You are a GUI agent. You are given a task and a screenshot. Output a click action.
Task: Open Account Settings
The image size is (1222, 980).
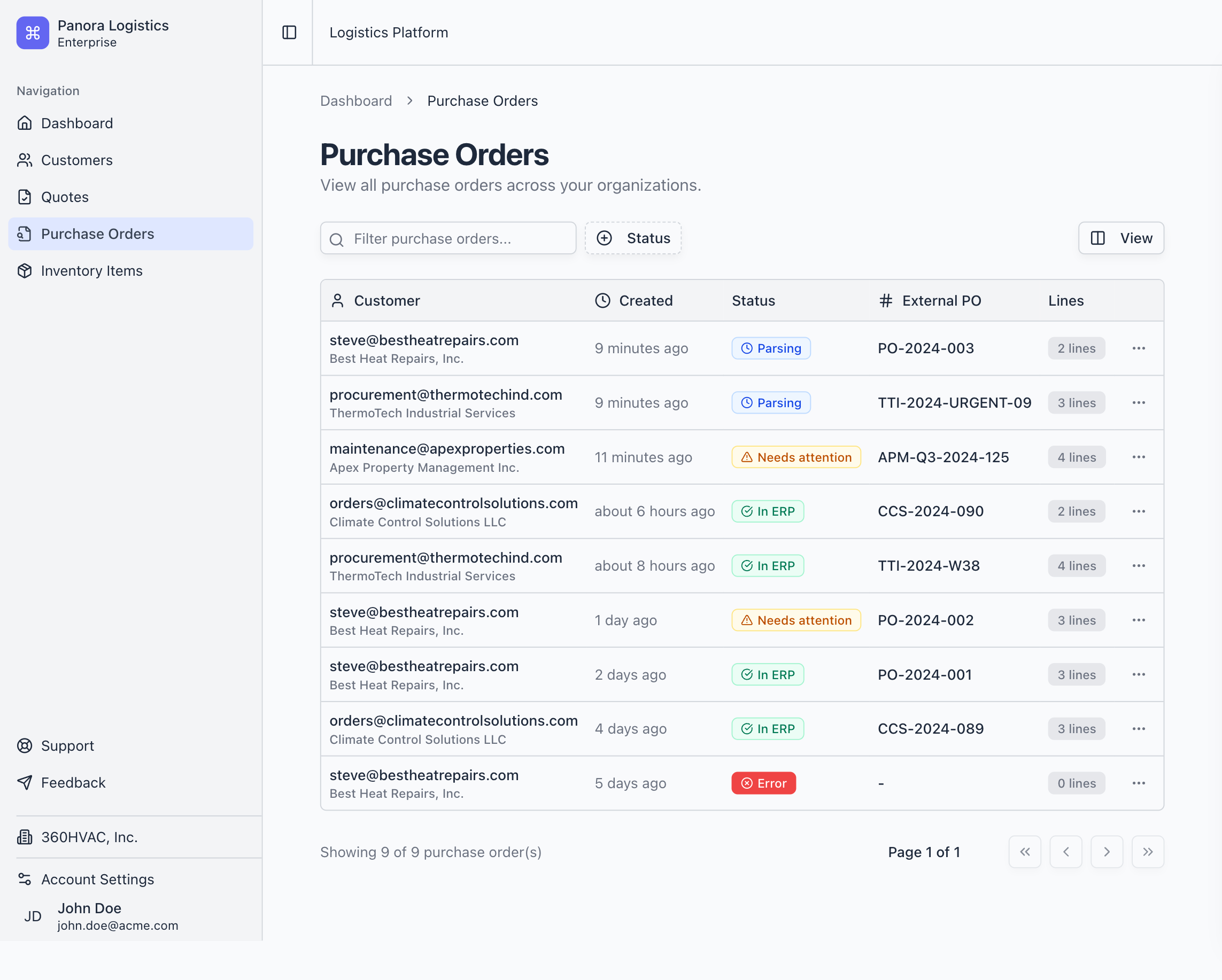click(x=97, y=879)
